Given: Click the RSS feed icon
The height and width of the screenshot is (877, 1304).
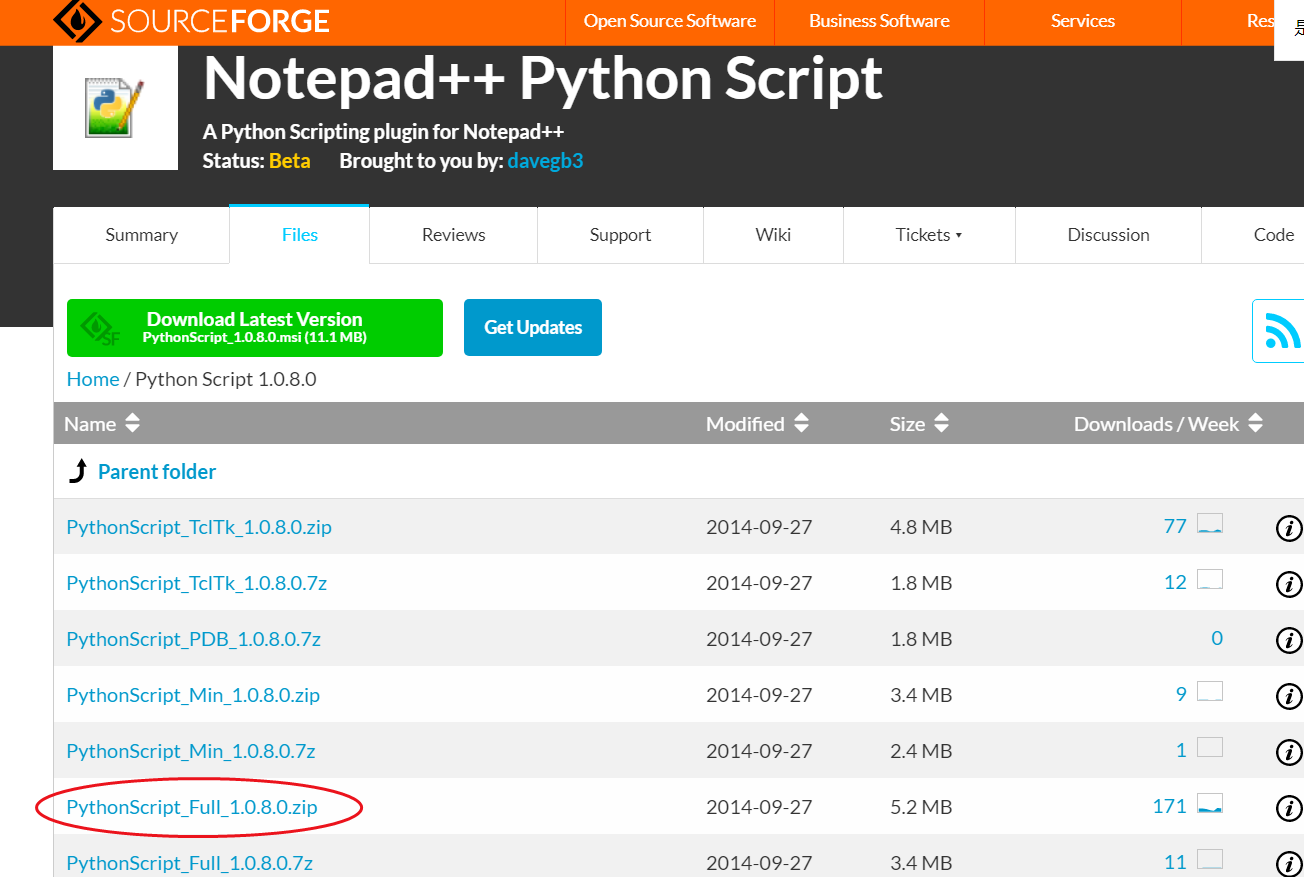Looking at the screenshot, I should click(1281, 331).
